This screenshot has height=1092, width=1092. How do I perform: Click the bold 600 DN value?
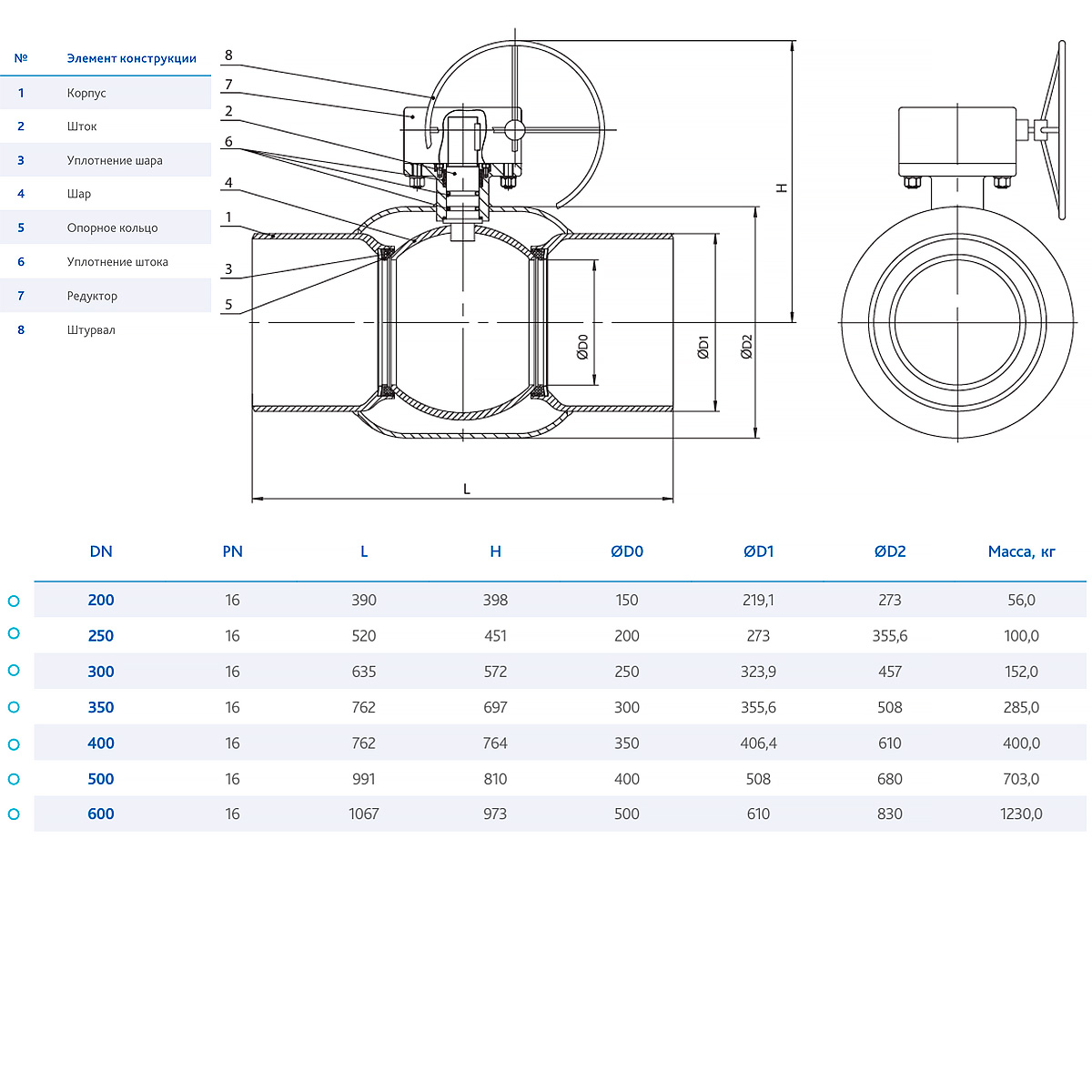[101, 814]
